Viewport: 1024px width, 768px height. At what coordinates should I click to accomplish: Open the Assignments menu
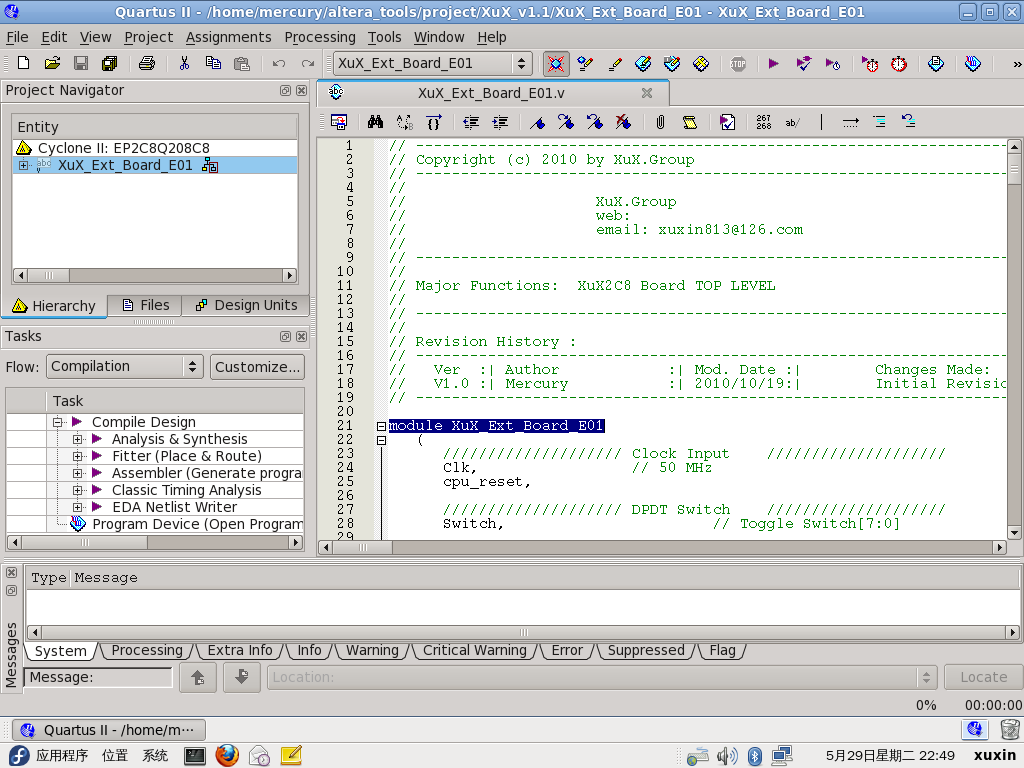click(229, 37)
